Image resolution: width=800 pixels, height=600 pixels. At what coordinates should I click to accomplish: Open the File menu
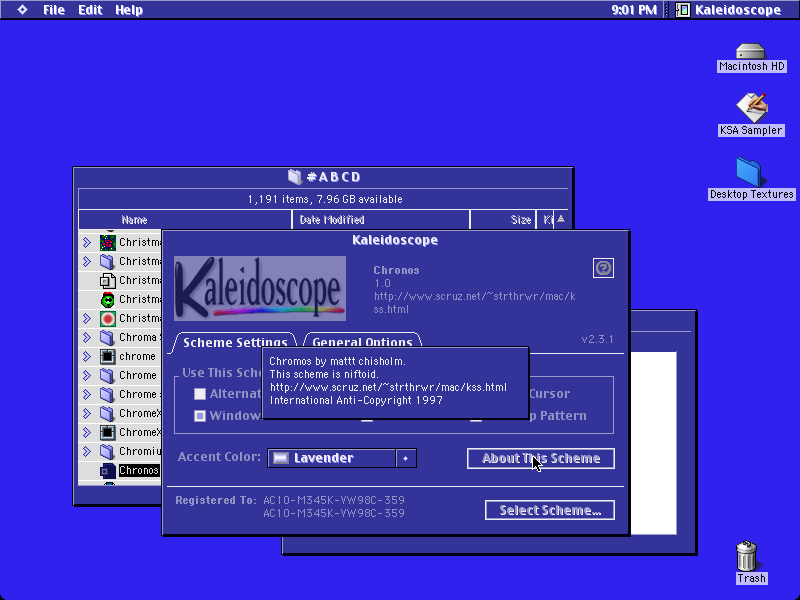point(54,10)
